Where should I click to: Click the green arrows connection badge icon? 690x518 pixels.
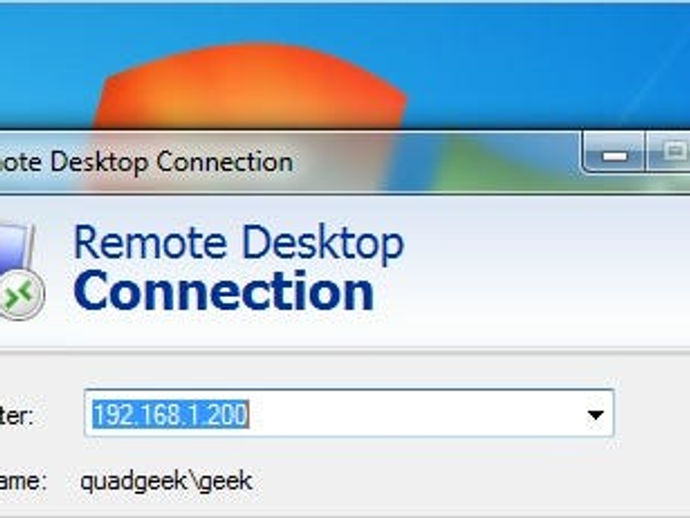pos(21,294)
